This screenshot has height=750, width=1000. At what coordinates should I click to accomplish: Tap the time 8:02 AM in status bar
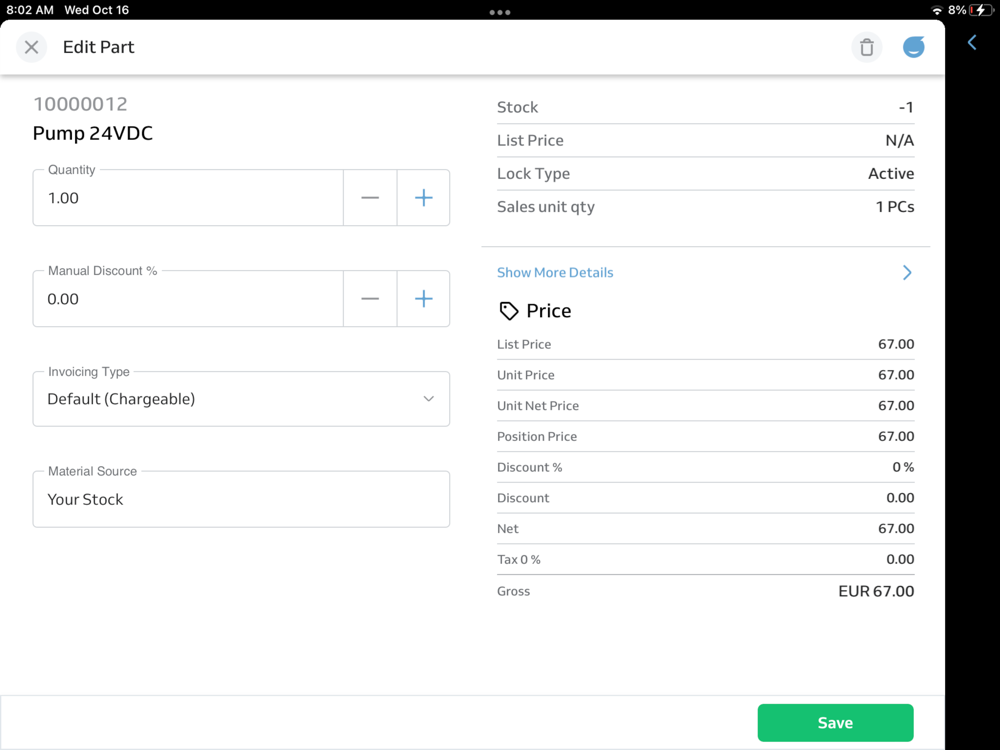30,10
